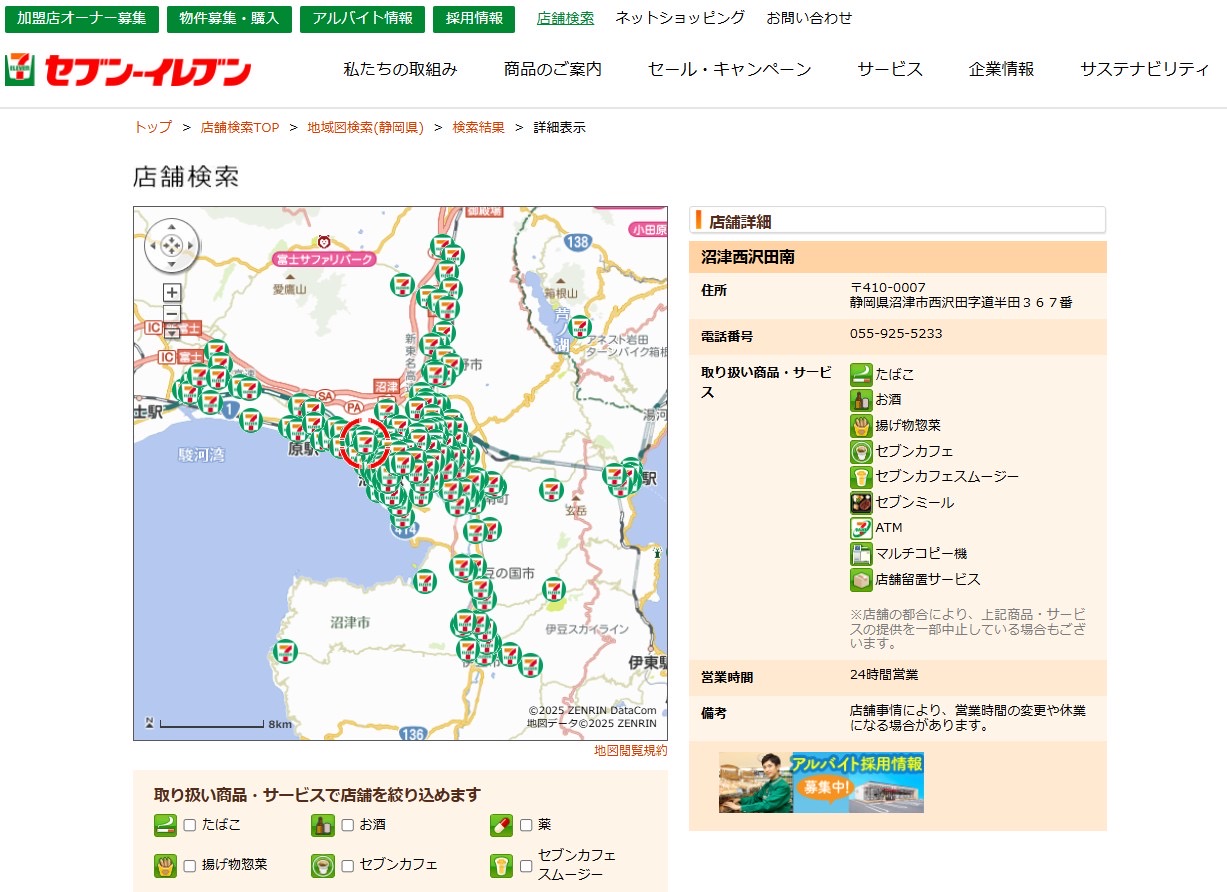Image resolution: width=1227 pixels, height=892 pixels.
Task: Select the store marker near 芦ノ湖 lake
Action: [580, 326]
